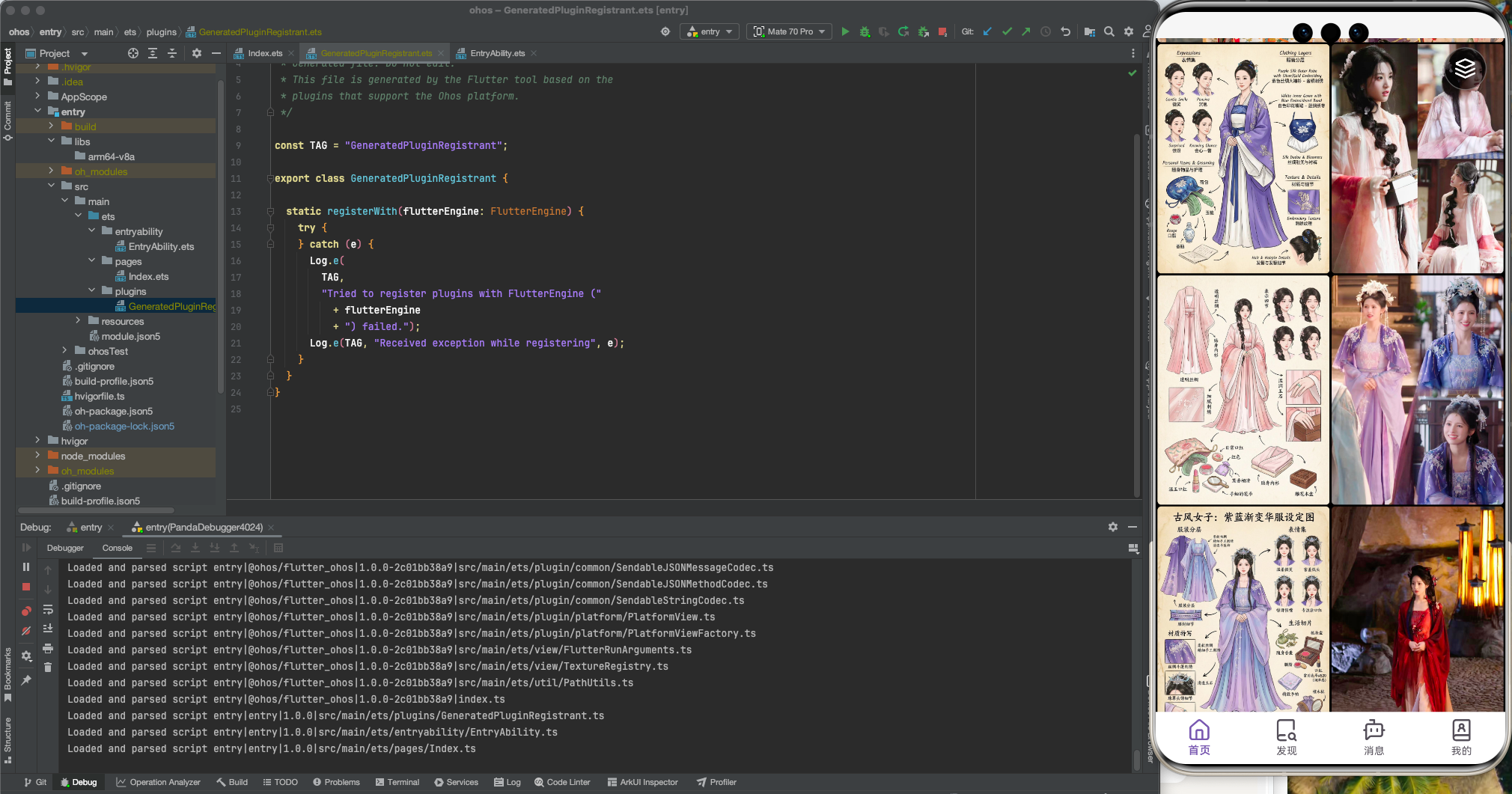Click Collapse All icon in Project panel

(172, 53)
